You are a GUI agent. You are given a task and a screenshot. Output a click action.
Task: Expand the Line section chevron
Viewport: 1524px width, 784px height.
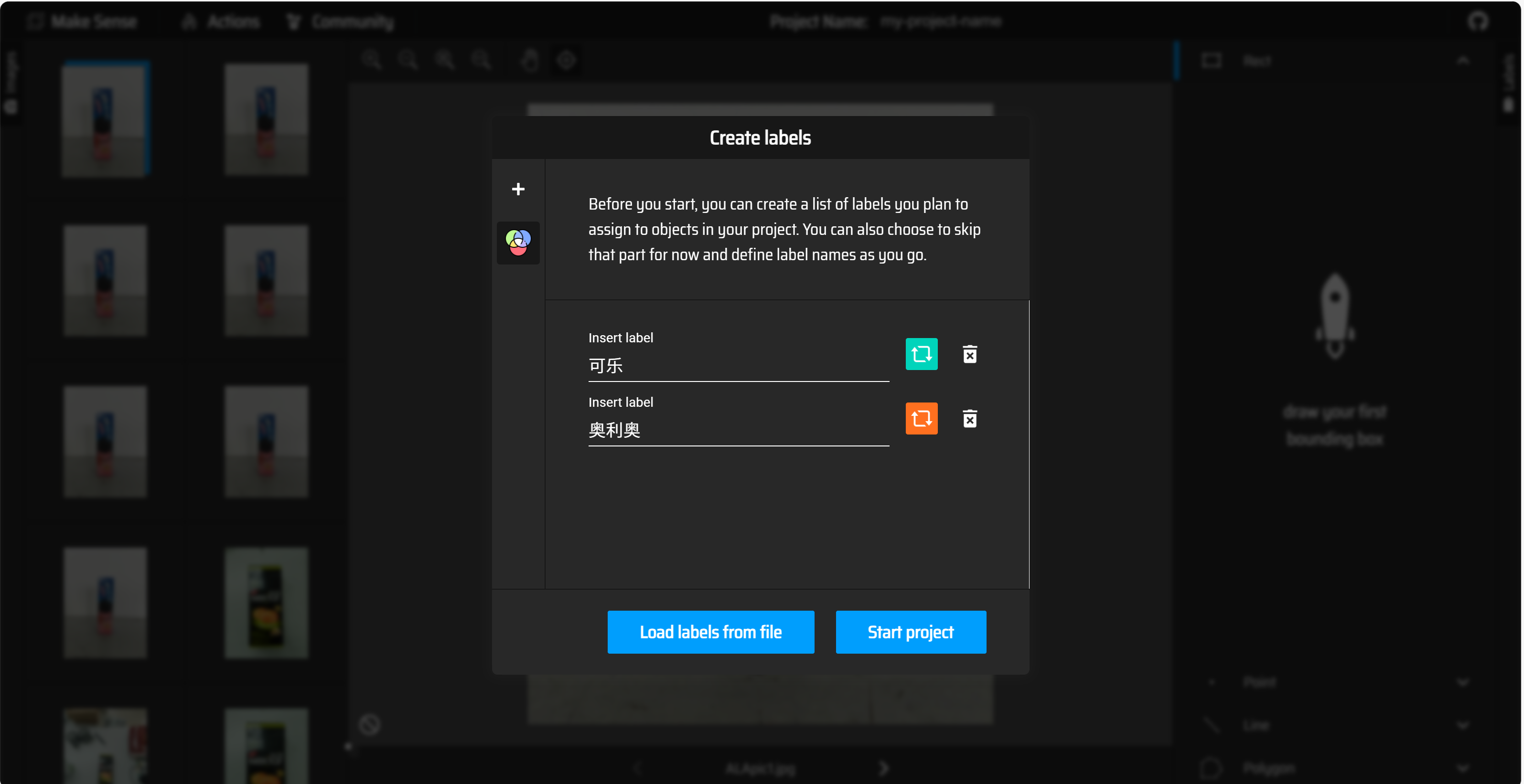[1462, 725]
